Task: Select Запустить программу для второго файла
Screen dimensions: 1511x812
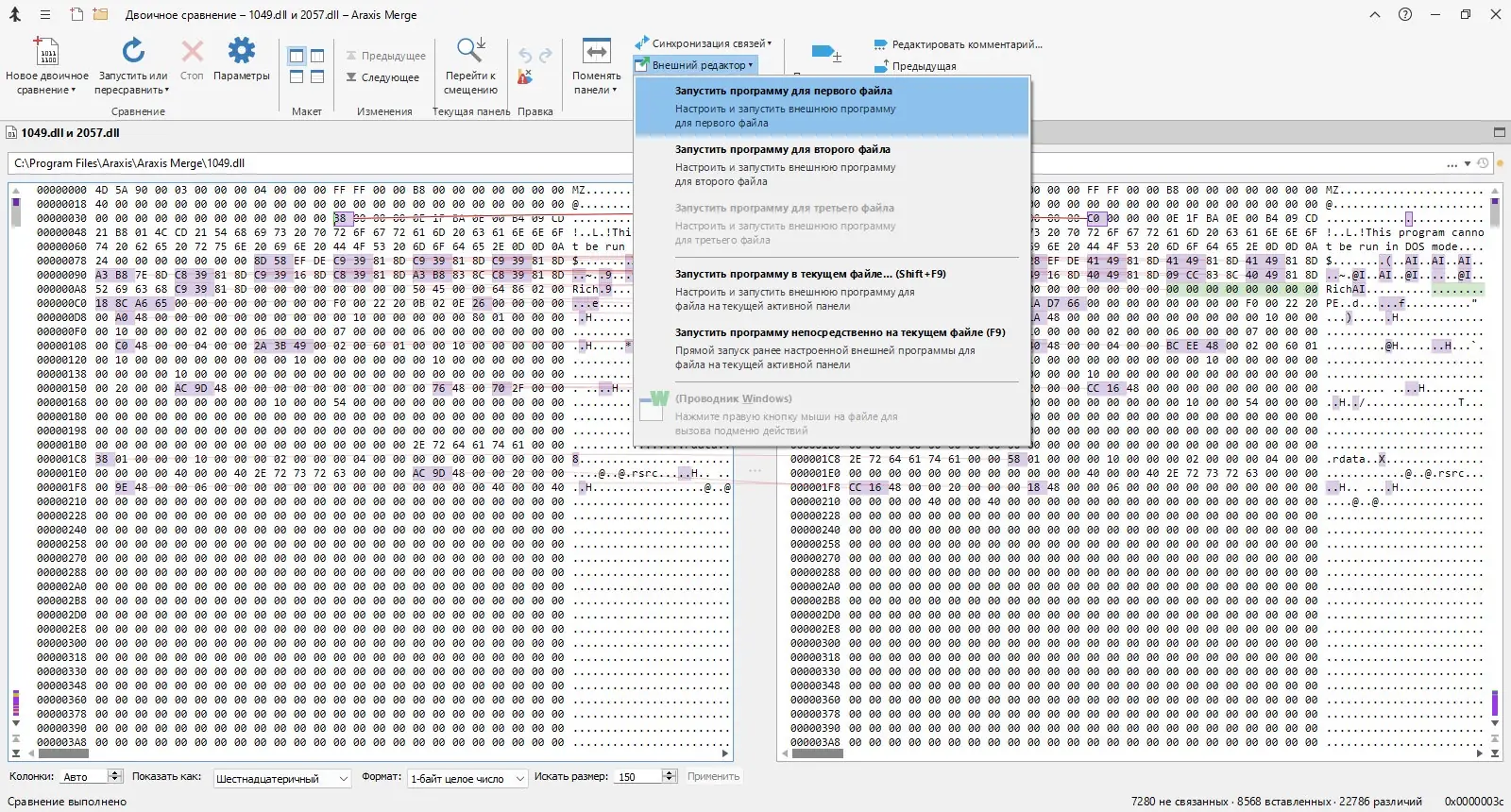Action: click(x=831, y=164)
